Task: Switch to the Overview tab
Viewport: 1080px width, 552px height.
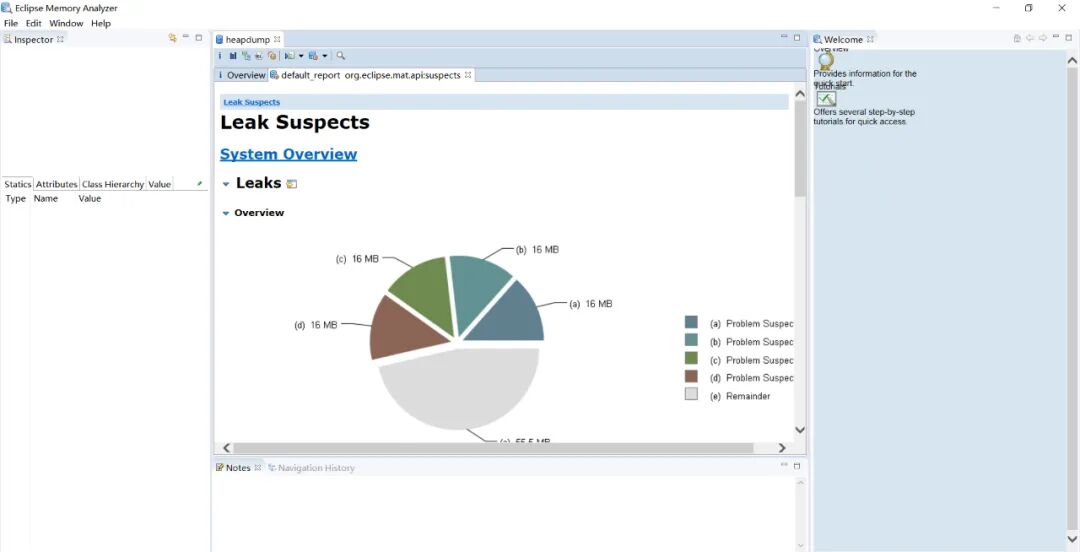Action: click(x=241, y=75)
